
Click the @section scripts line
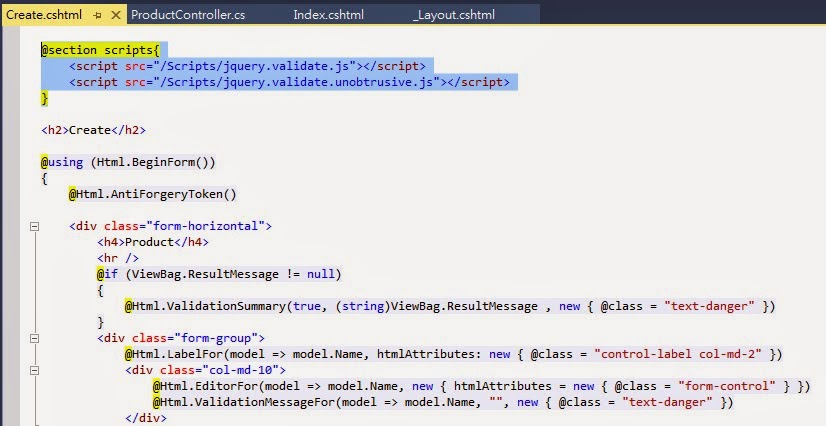pos(100,50)
